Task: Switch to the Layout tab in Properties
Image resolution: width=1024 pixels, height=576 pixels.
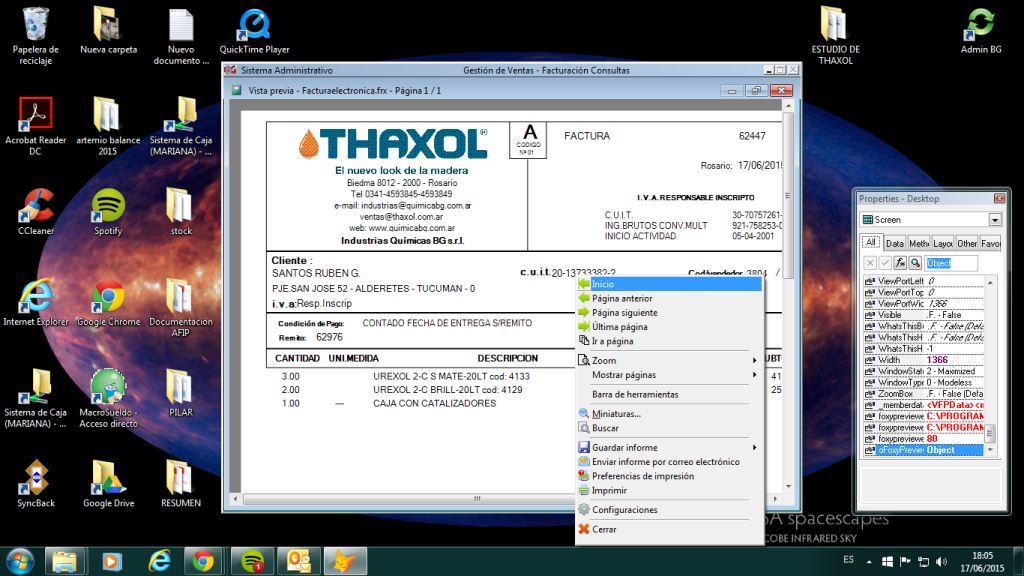Action: point(943,243)
